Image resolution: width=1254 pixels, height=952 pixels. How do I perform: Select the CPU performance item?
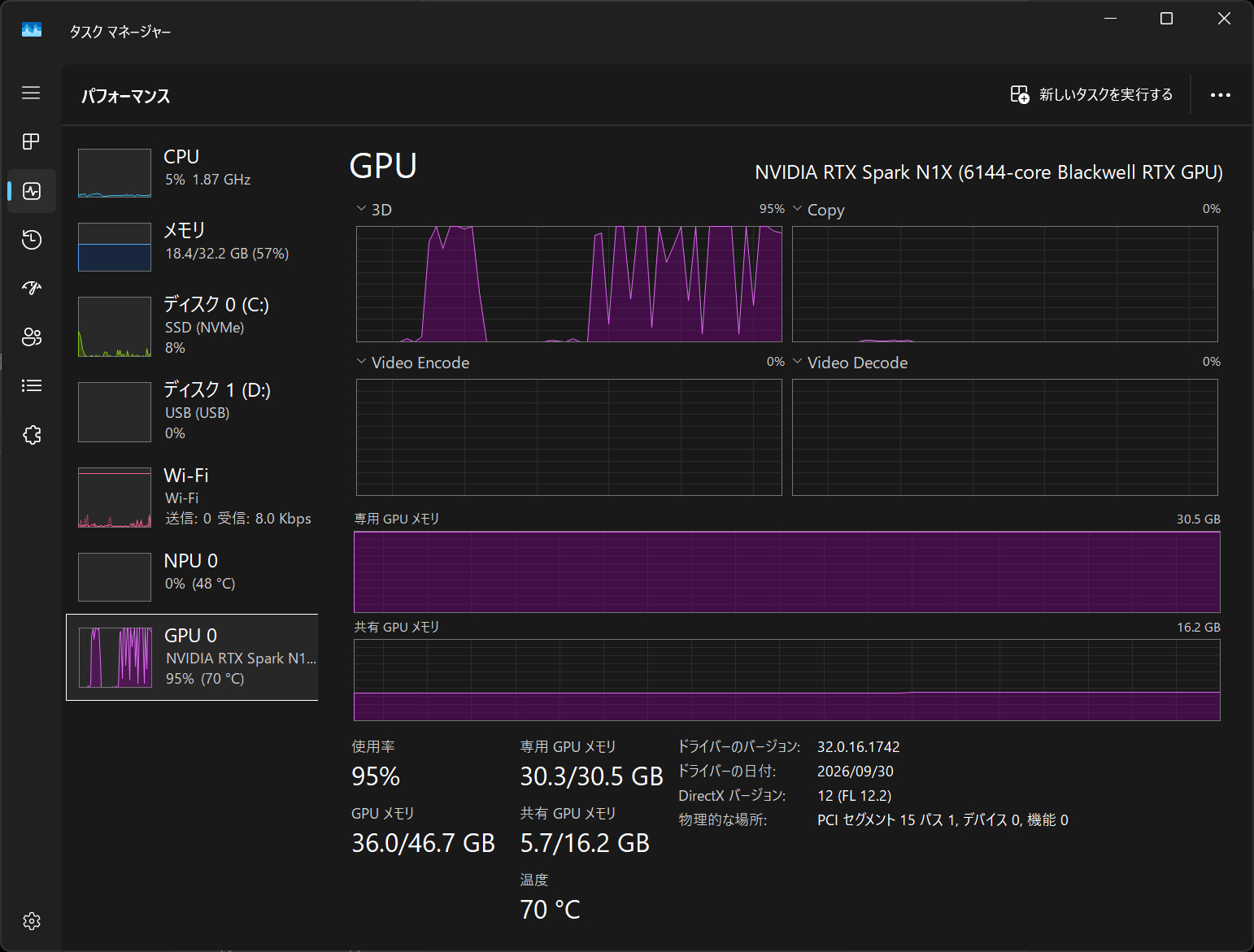pyautogui.click(x=192, y=172)
